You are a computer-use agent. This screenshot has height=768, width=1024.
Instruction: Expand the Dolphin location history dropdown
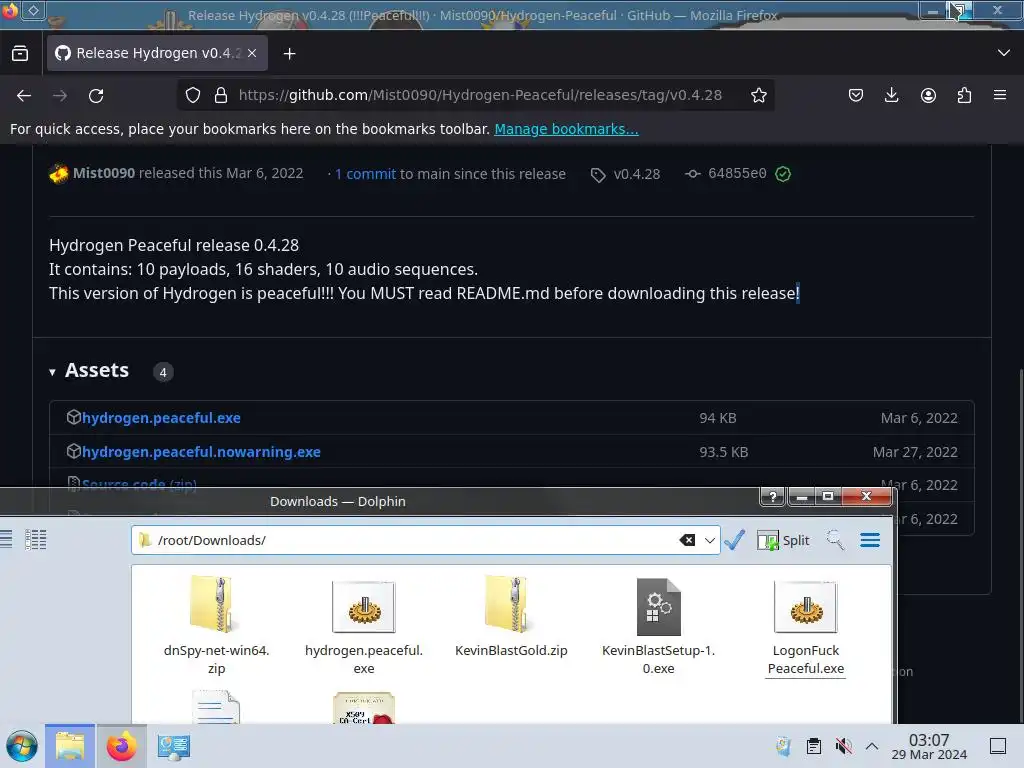coord(710,540)
